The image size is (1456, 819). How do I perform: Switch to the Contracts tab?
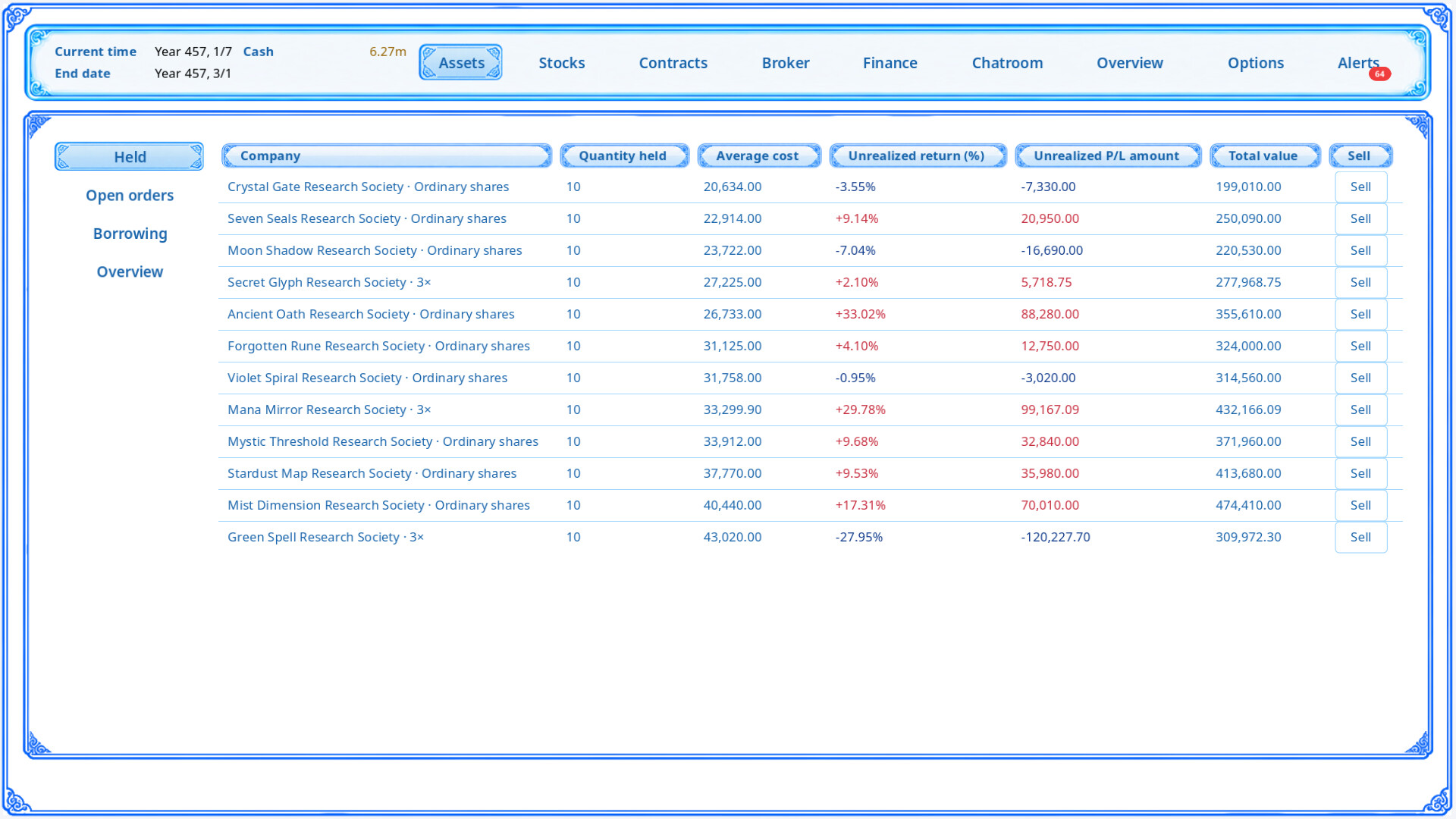point(673,63)
